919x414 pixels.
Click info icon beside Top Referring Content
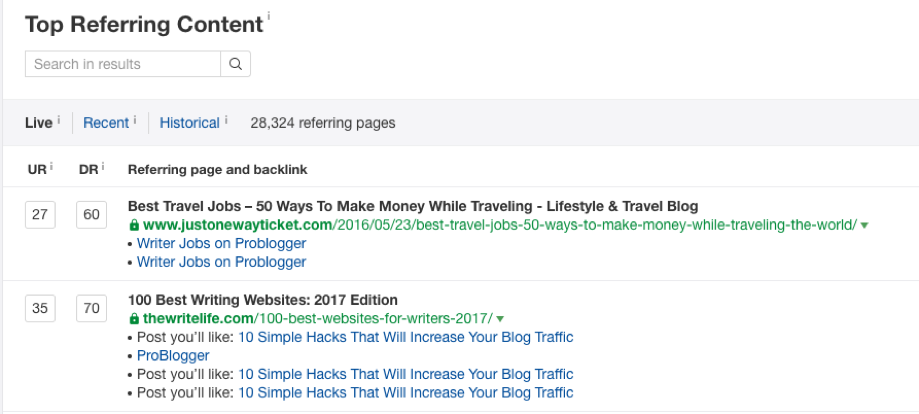tap(269, 15)
